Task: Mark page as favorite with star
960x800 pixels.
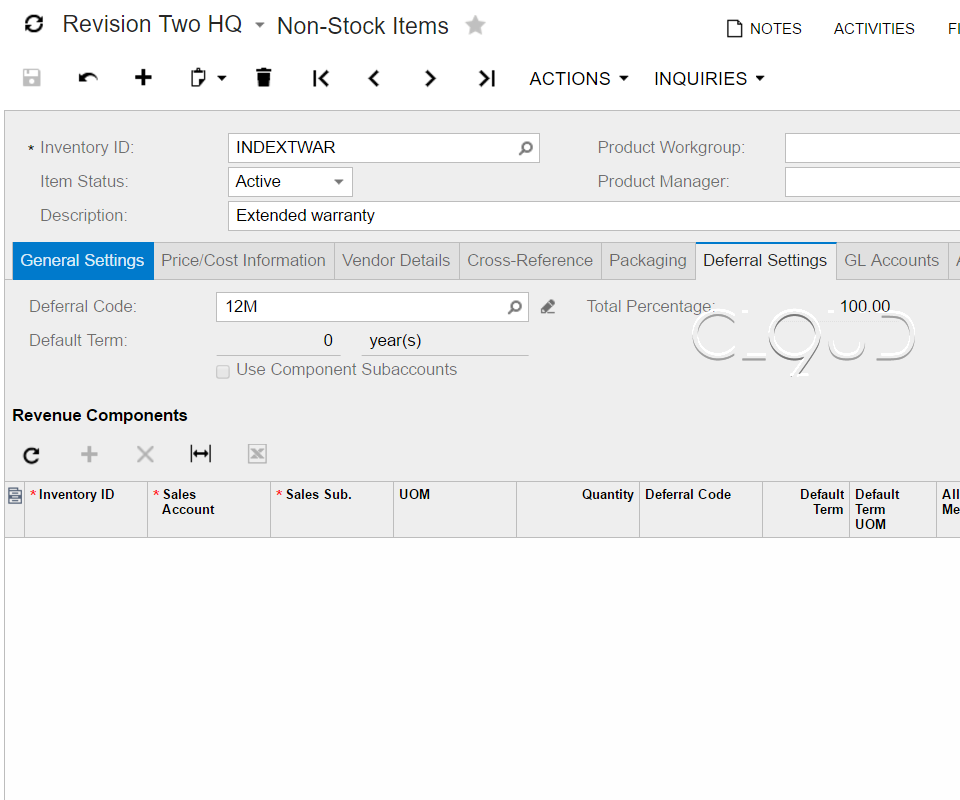Action: tap(476, 25)
